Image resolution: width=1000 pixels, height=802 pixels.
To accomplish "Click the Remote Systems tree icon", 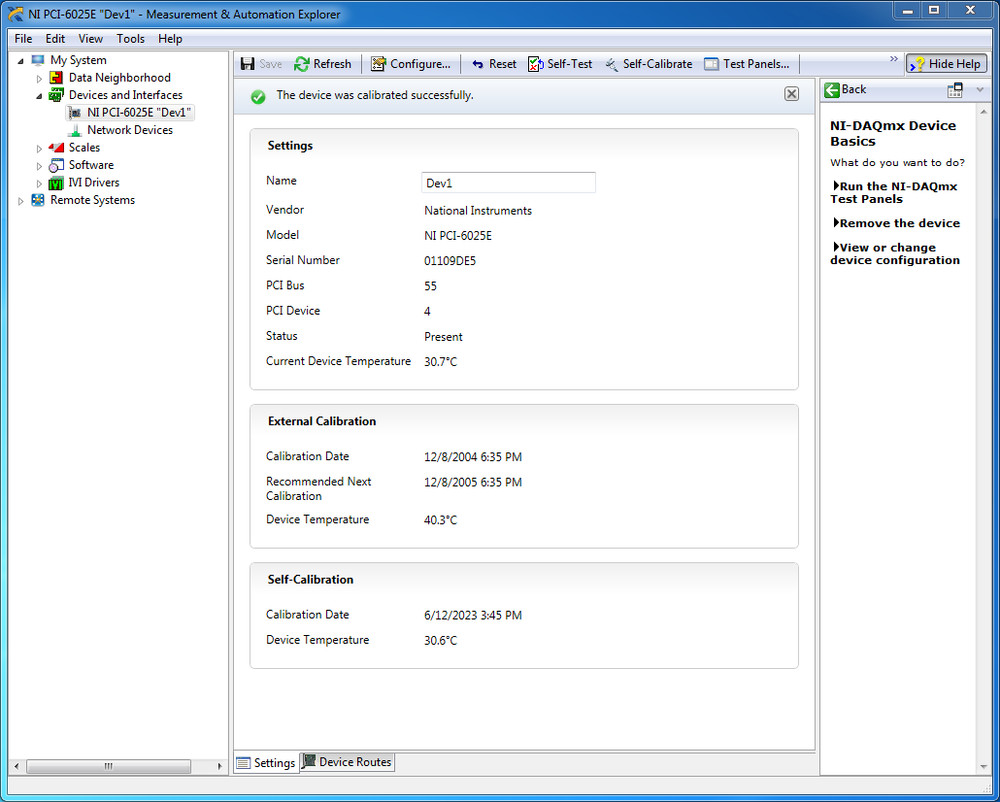I will 38,200.
